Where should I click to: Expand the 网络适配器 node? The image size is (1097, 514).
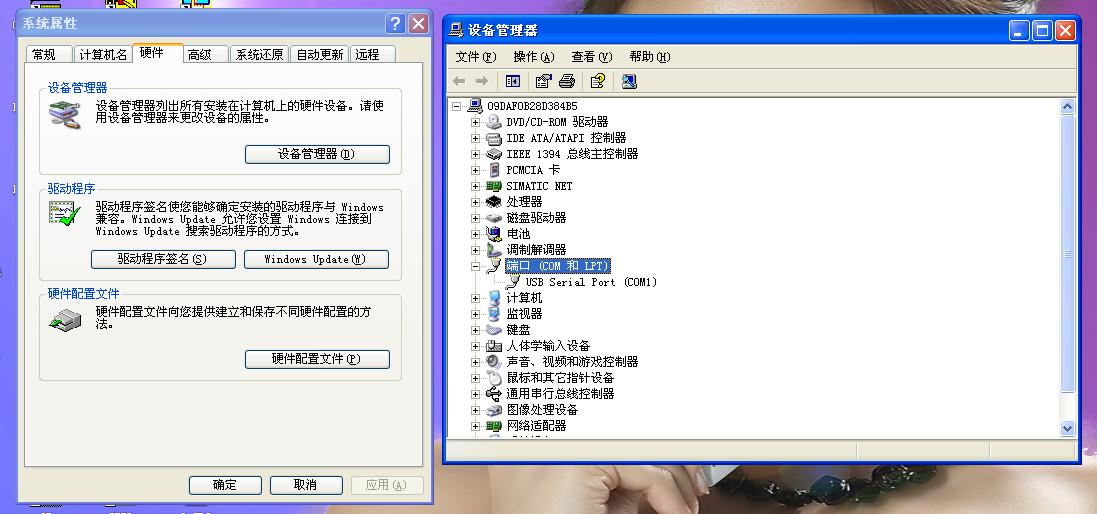(x=475, y=426)
